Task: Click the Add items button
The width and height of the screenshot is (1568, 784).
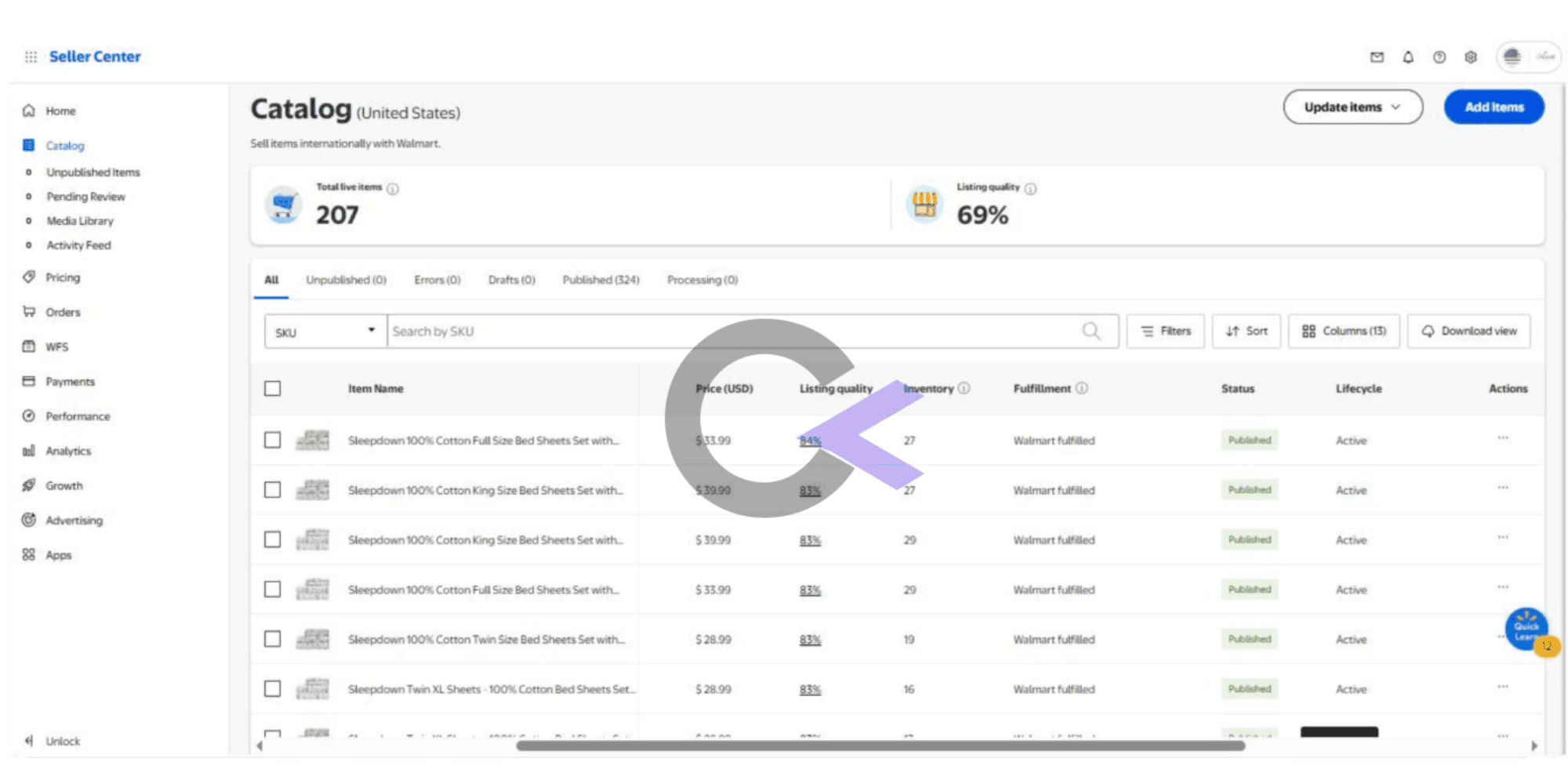Action: click(x=1494, y=107)
